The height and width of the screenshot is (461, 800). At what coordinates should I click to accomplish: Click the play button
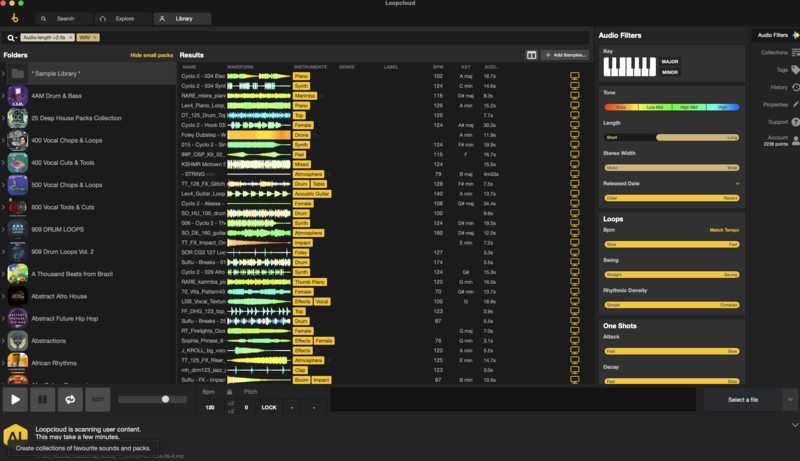(x=15, y=400)
